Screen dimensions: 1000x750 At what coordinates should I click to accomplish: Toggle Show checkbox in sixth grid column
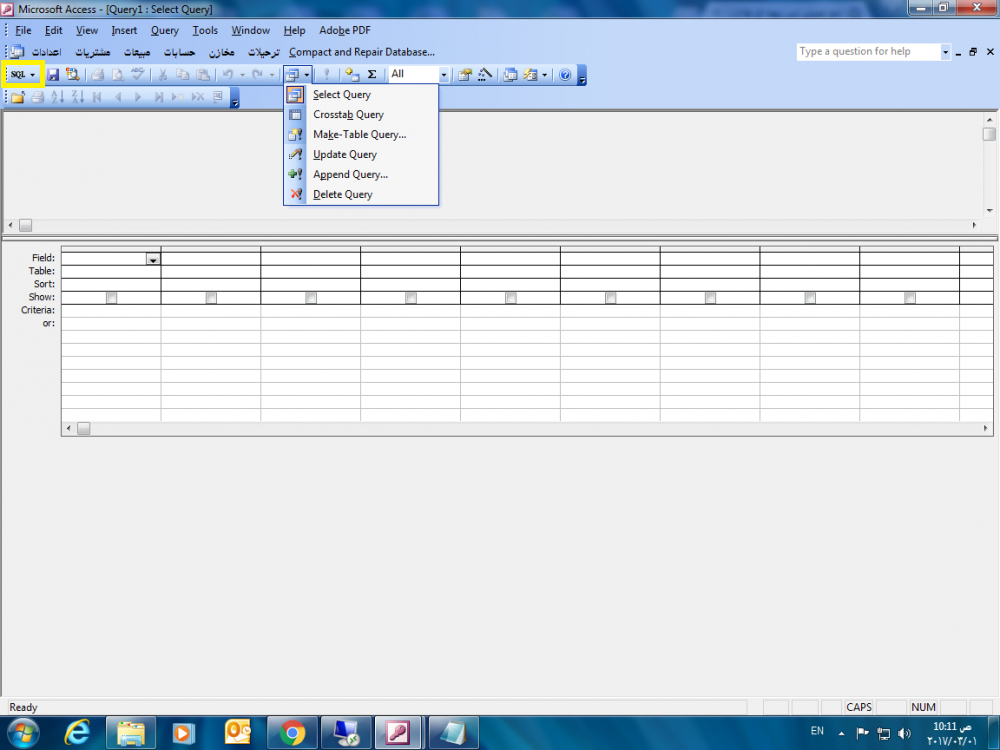(610, 298)
